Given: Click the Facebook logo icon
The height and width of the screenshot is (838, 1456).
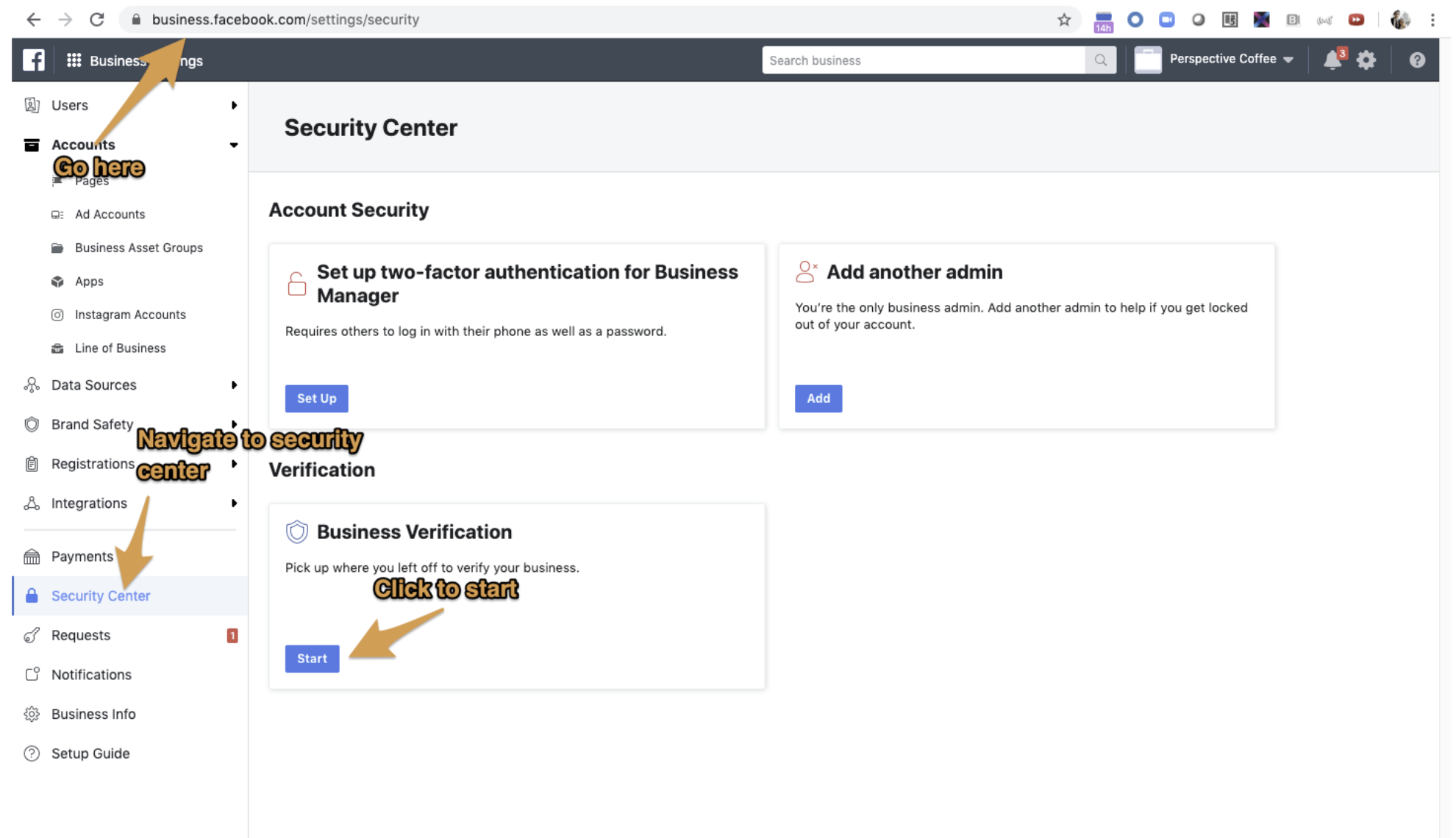Looking at the screenshot, I should [x=34, y=60].
